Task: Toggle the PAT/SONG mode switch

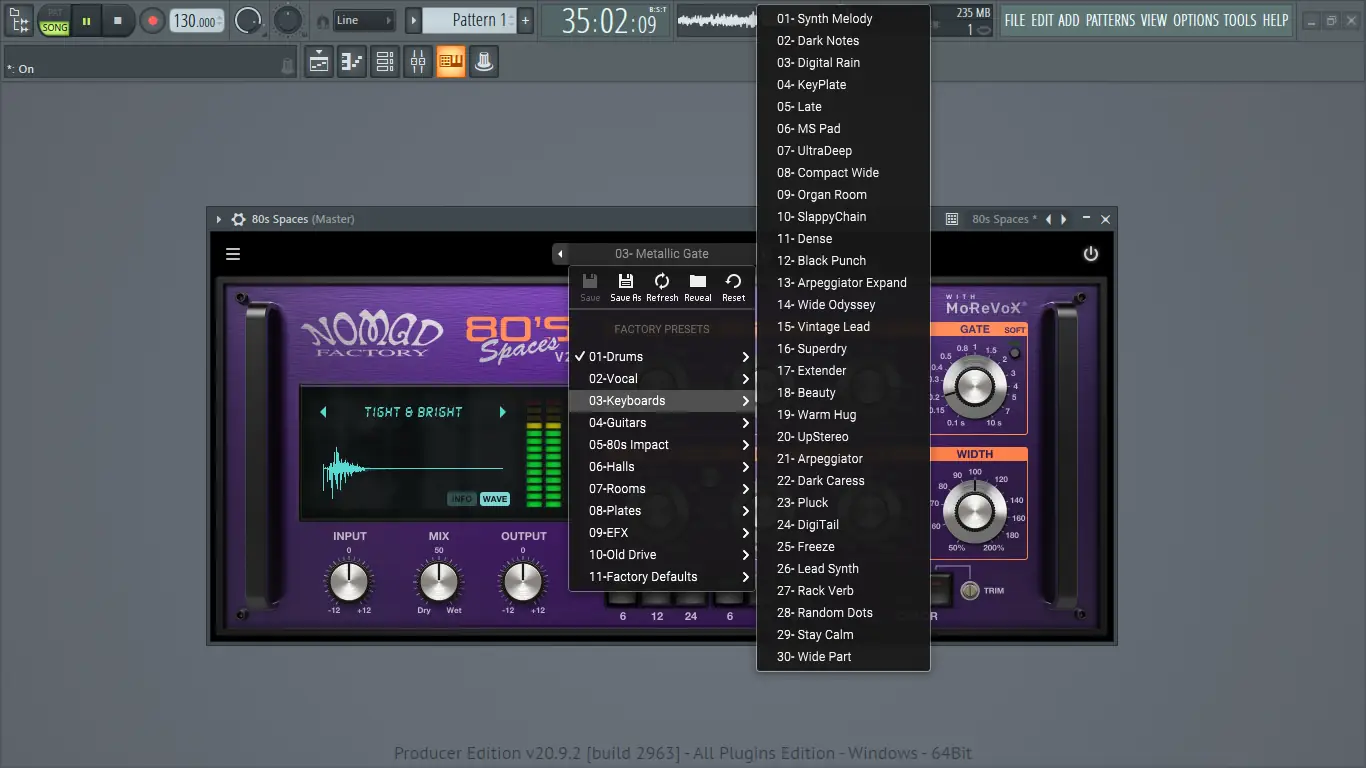Action: pos(54,20)
